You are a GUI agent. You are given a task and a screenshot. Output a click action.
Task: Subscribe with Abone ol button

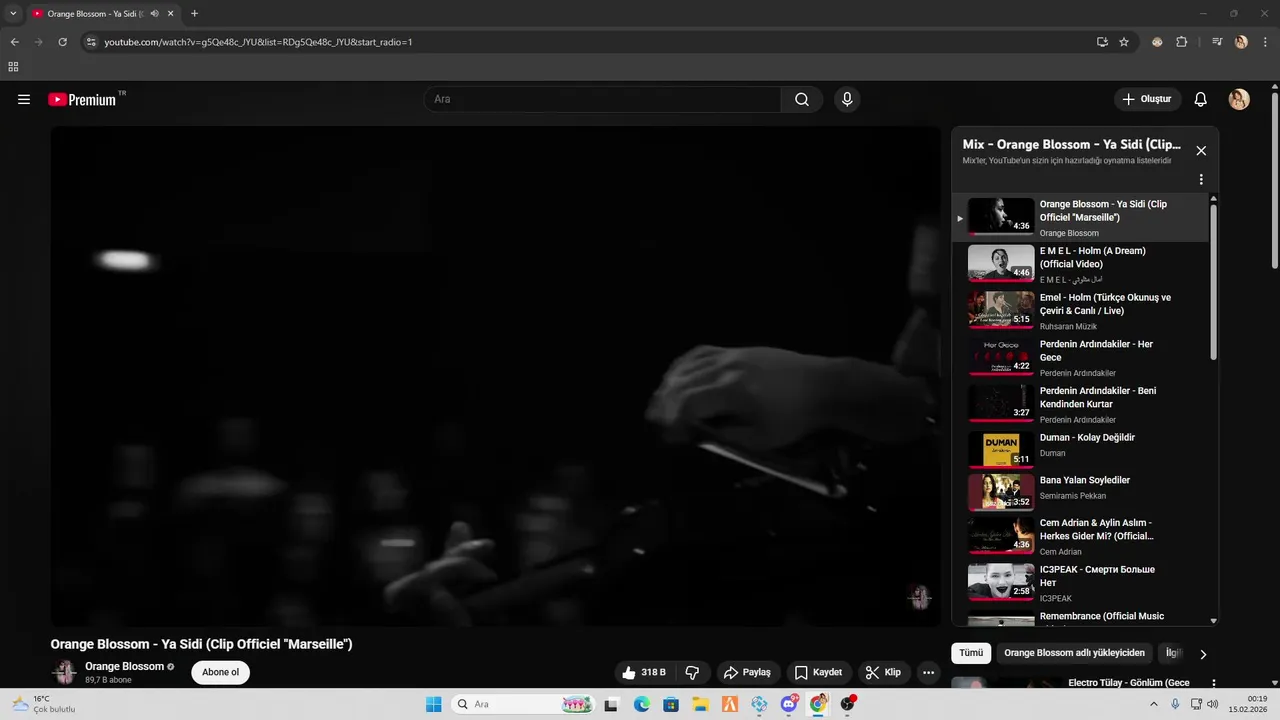pyautogui.click(x=220, y=672)
